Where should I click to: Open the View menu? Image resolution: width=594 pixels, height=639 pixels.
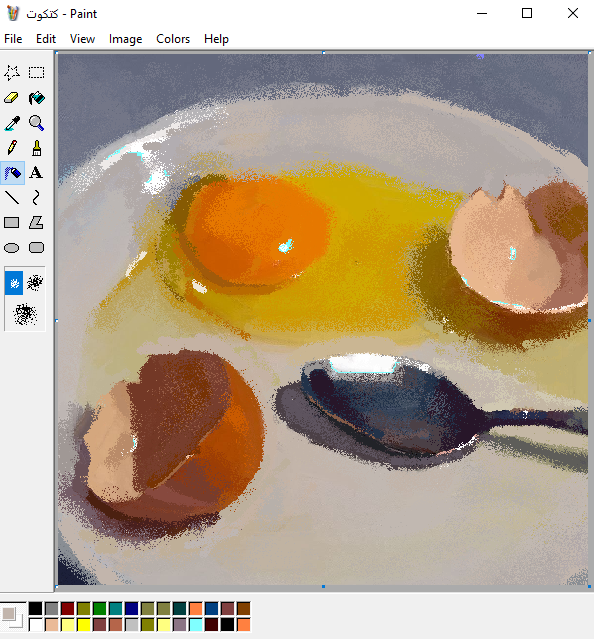click(82, 39)
